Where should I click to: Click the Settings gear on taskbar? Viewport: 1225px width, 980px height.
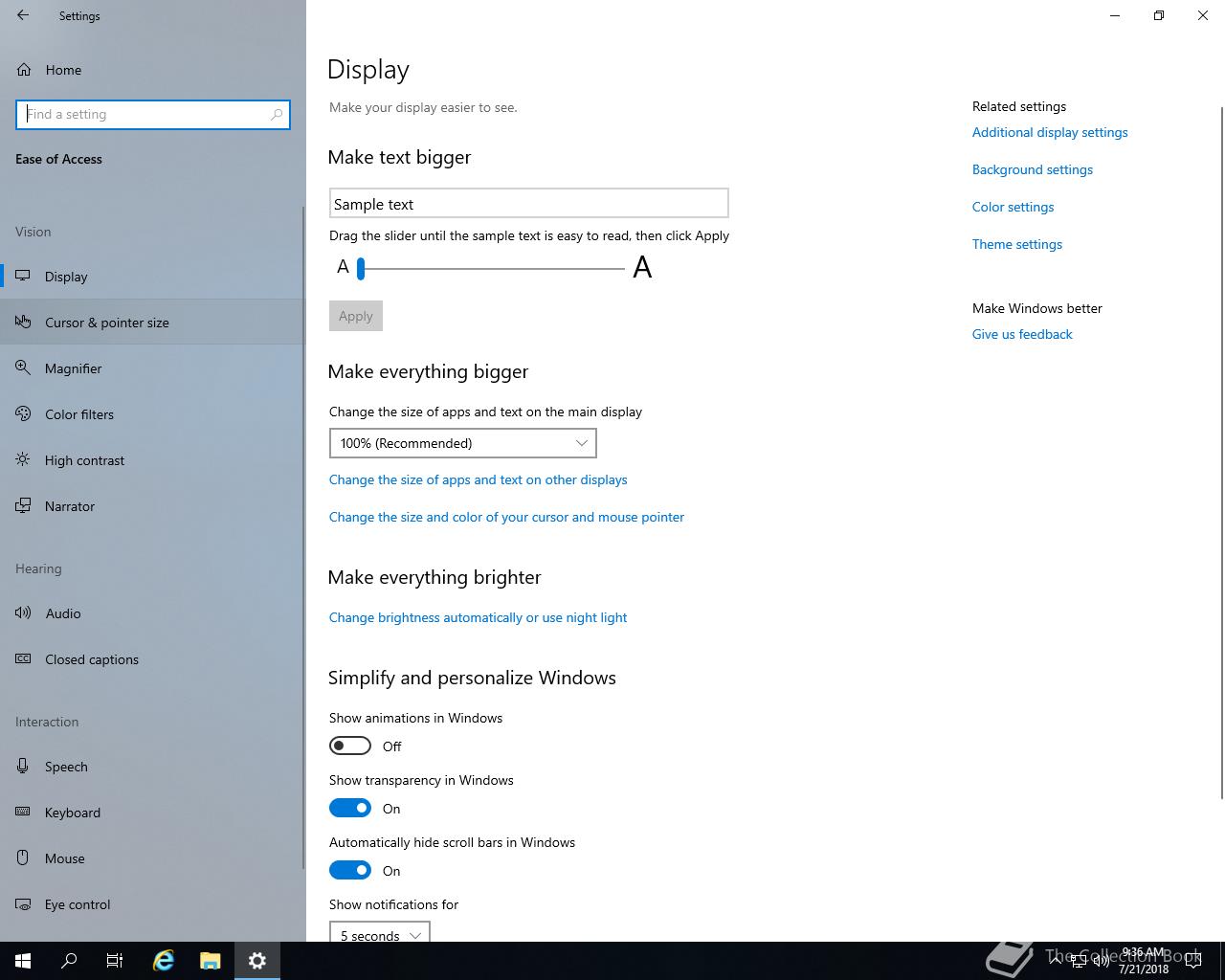tap(257, 961)
